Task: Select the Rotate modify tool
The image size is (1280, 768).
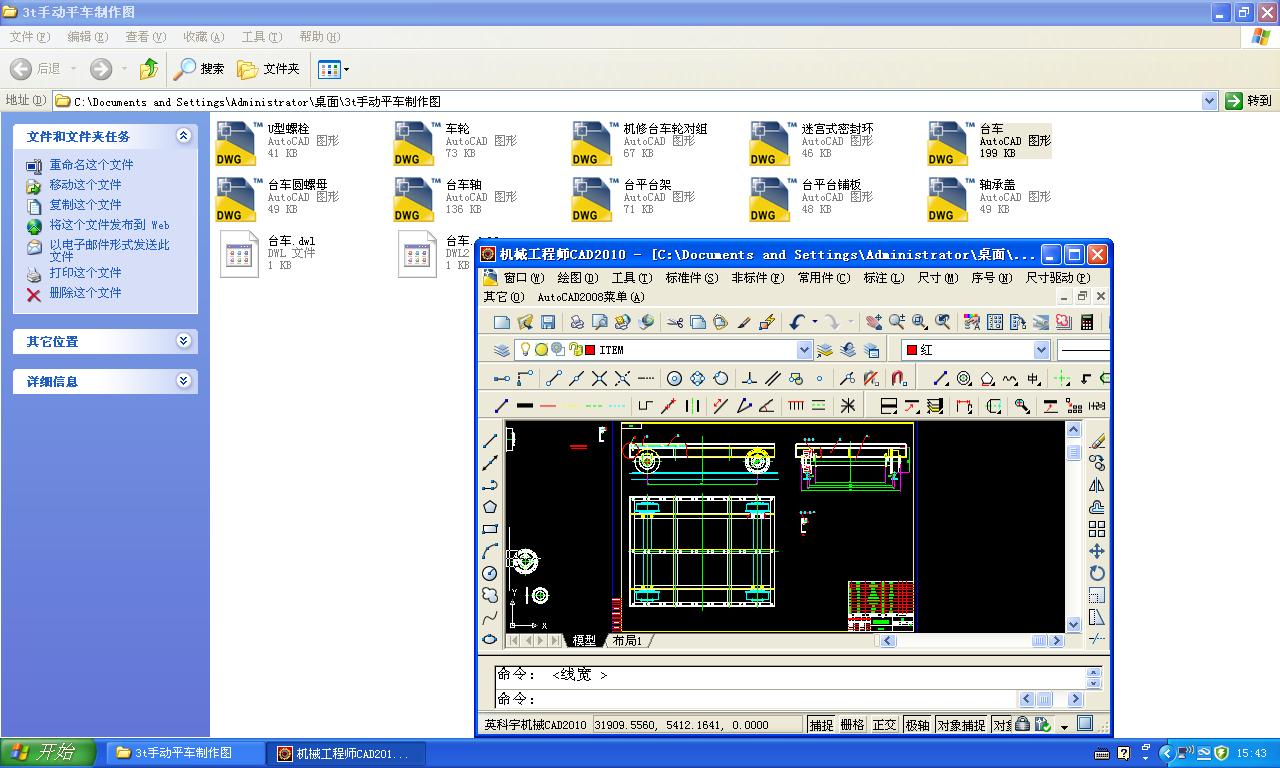Action: tap(1097, 573)
